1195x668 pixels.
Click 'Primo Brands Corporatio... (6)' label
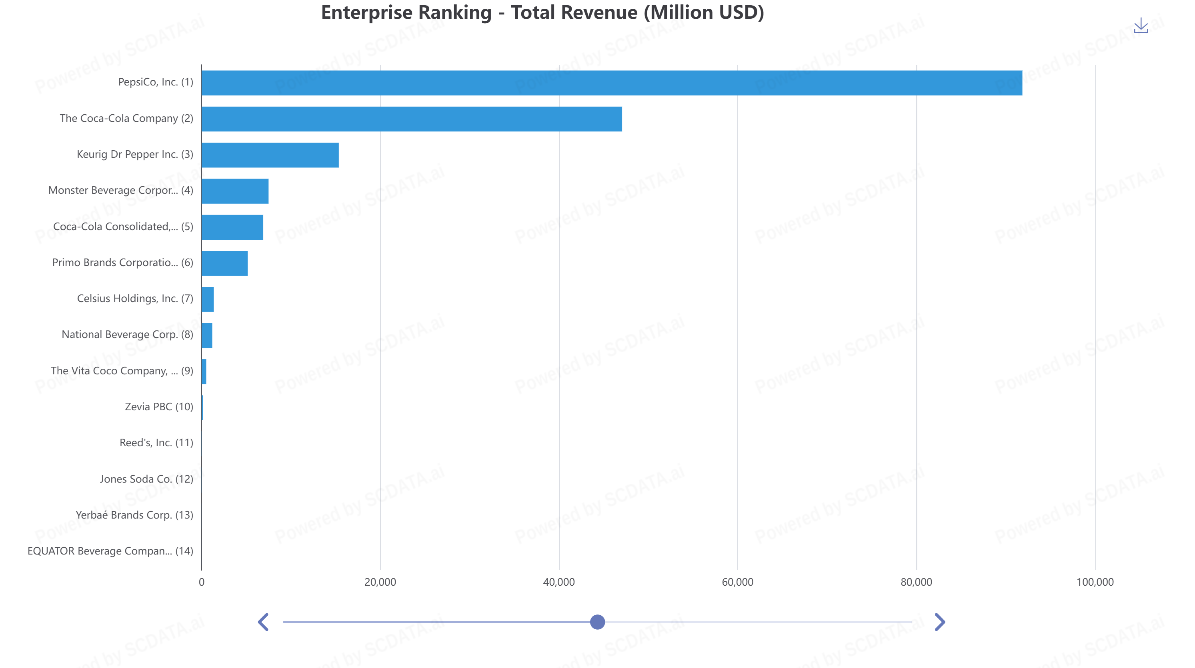point(123,262)
